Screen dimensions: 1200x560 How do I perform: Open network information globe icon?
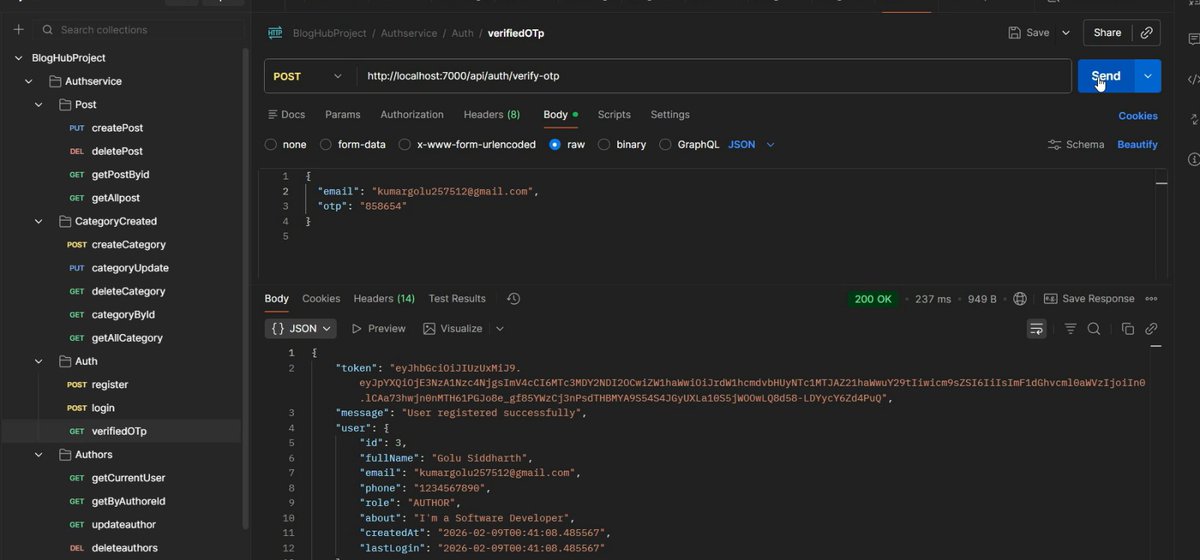(1020, 299)
